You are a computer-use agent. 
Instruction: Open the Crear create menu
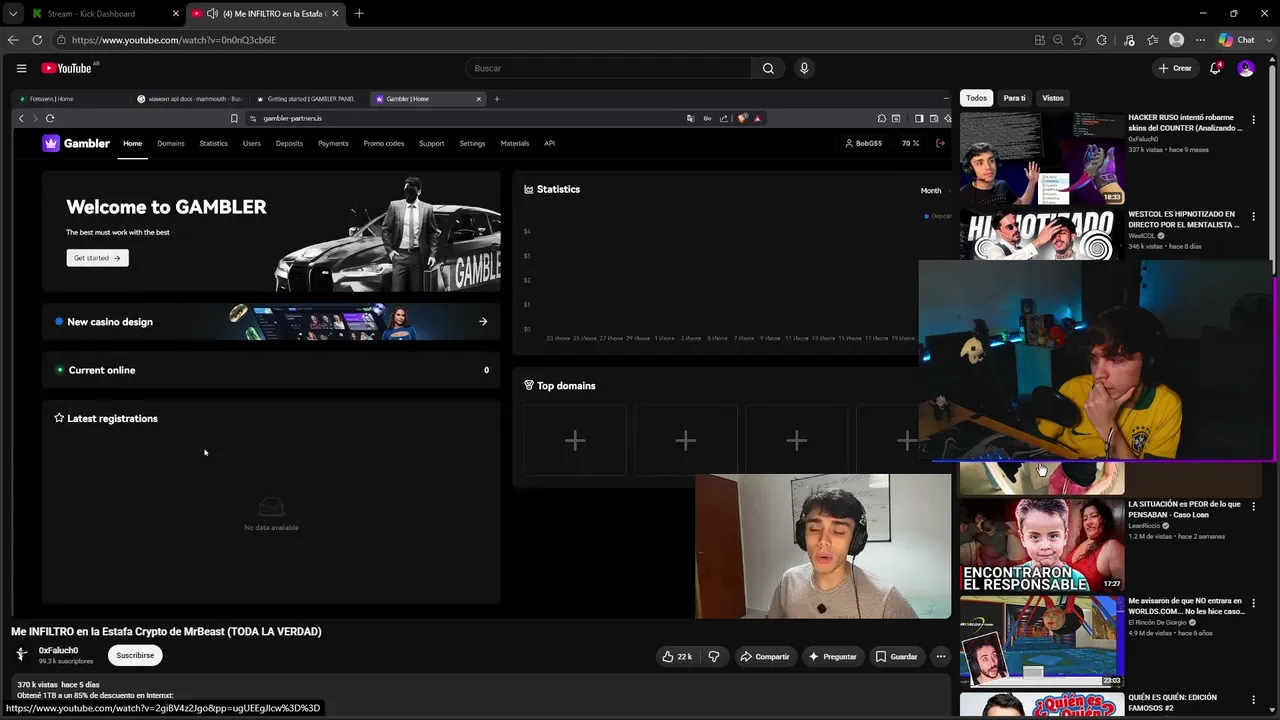click(1175, 68)
